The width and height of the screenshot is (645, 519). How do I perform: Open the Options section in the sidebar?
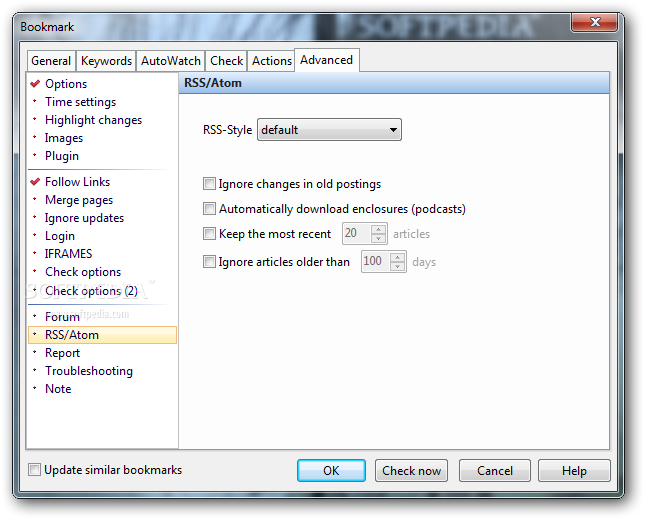tap(66, 84)
